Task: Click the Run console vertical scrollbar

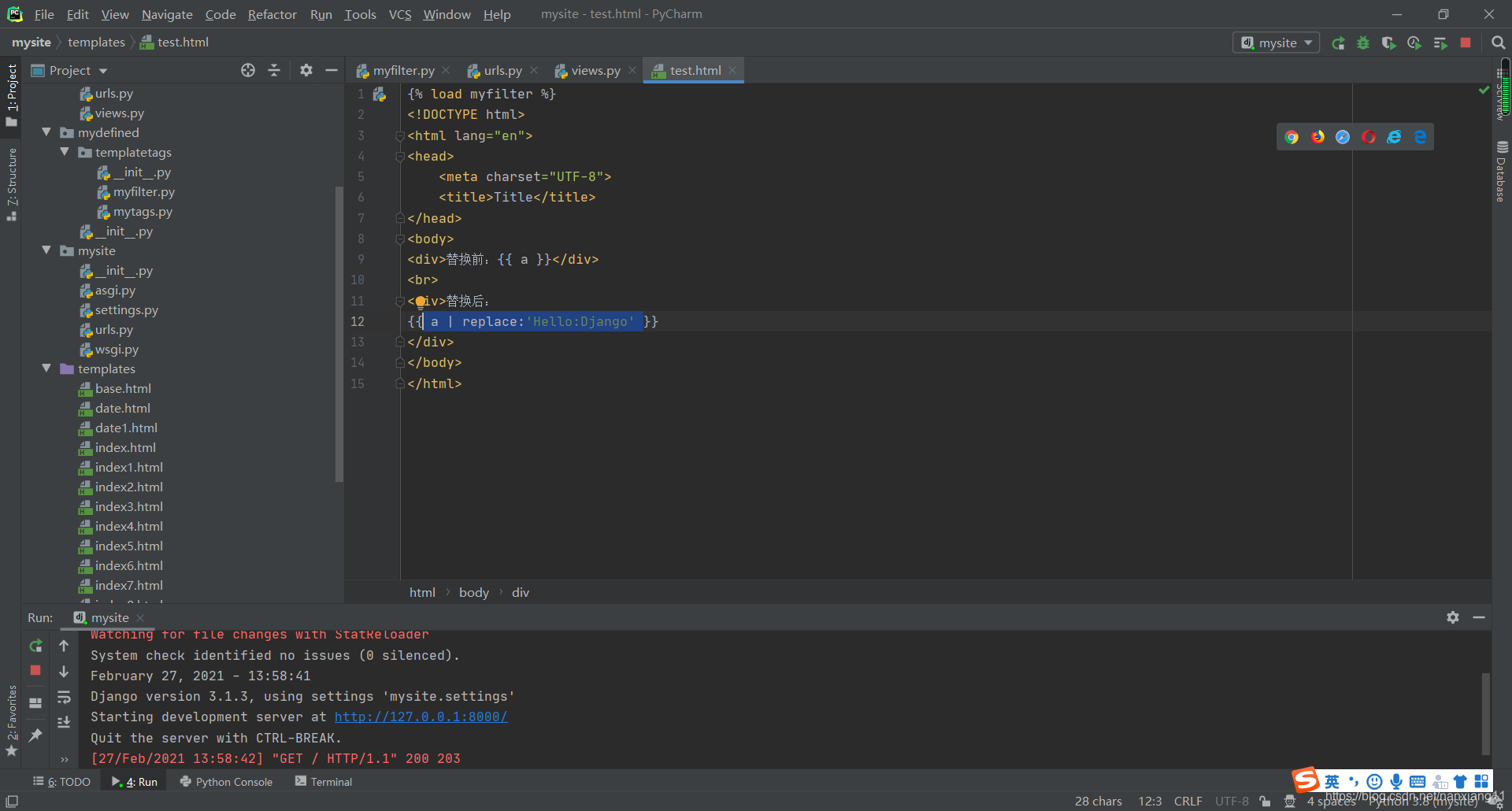Action: pos(1486,713)
